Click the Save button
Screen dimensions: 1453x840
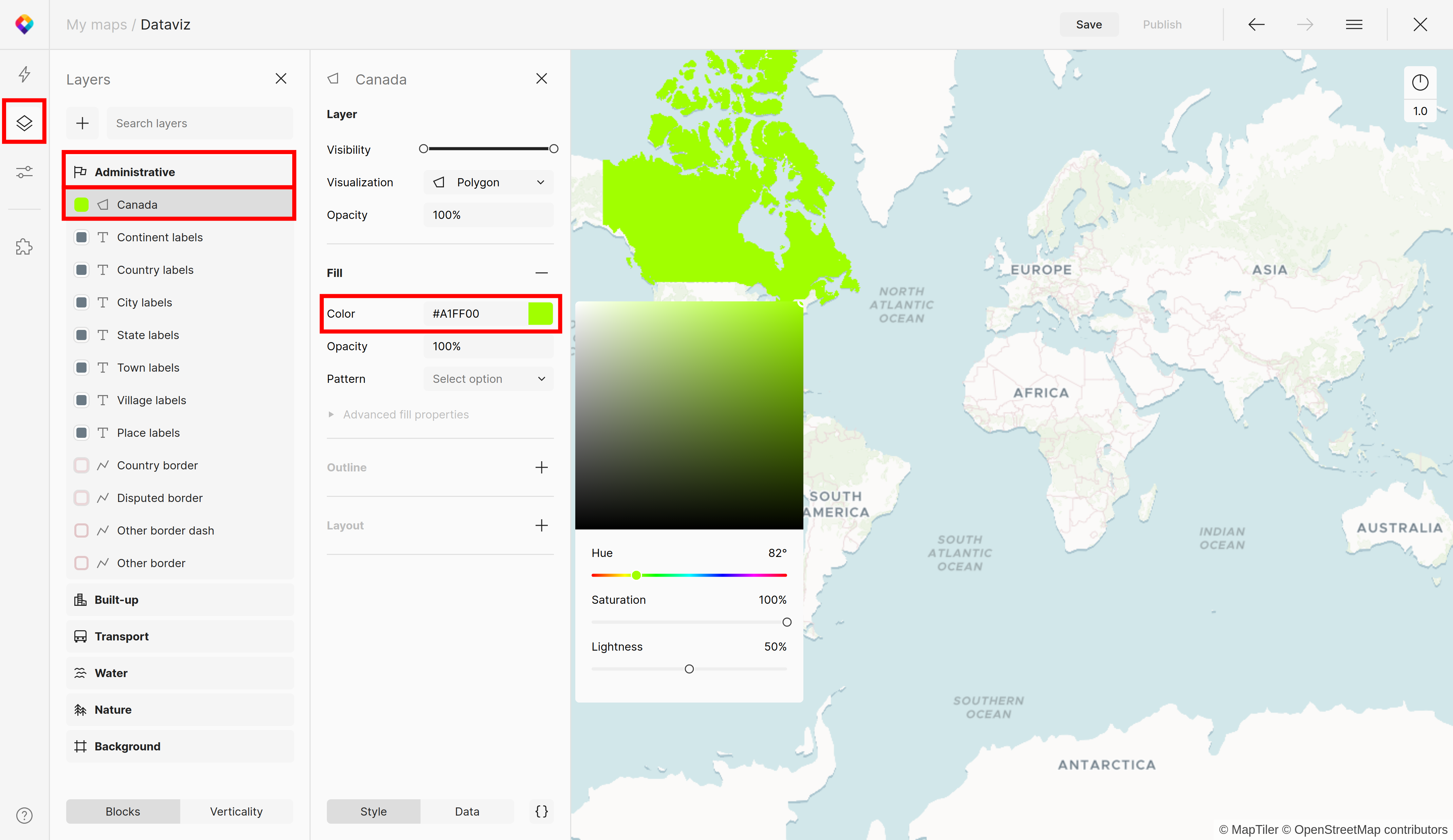pyautogui.click(x=1088, y=25)
